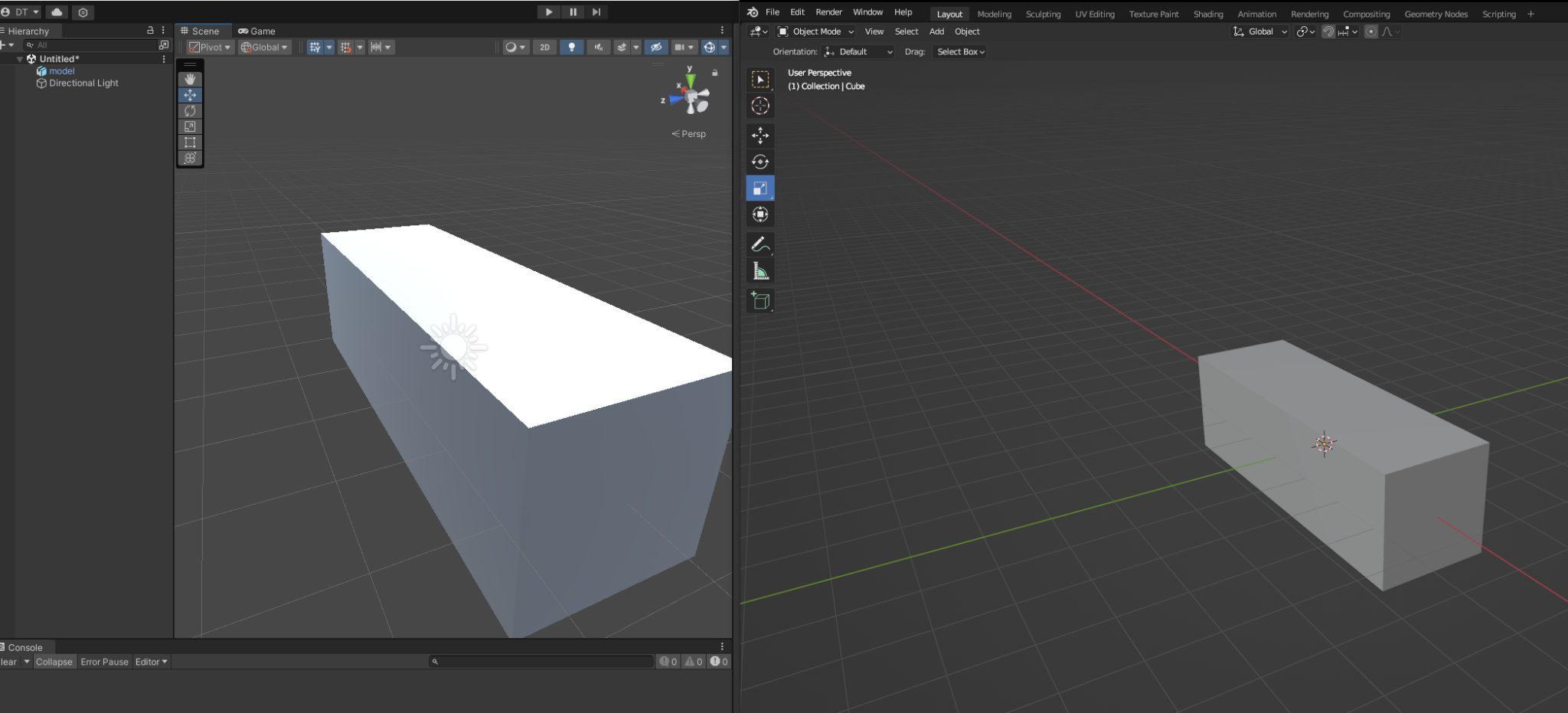Open the Orientation Default dropdown in Blender

pos(857,51)
